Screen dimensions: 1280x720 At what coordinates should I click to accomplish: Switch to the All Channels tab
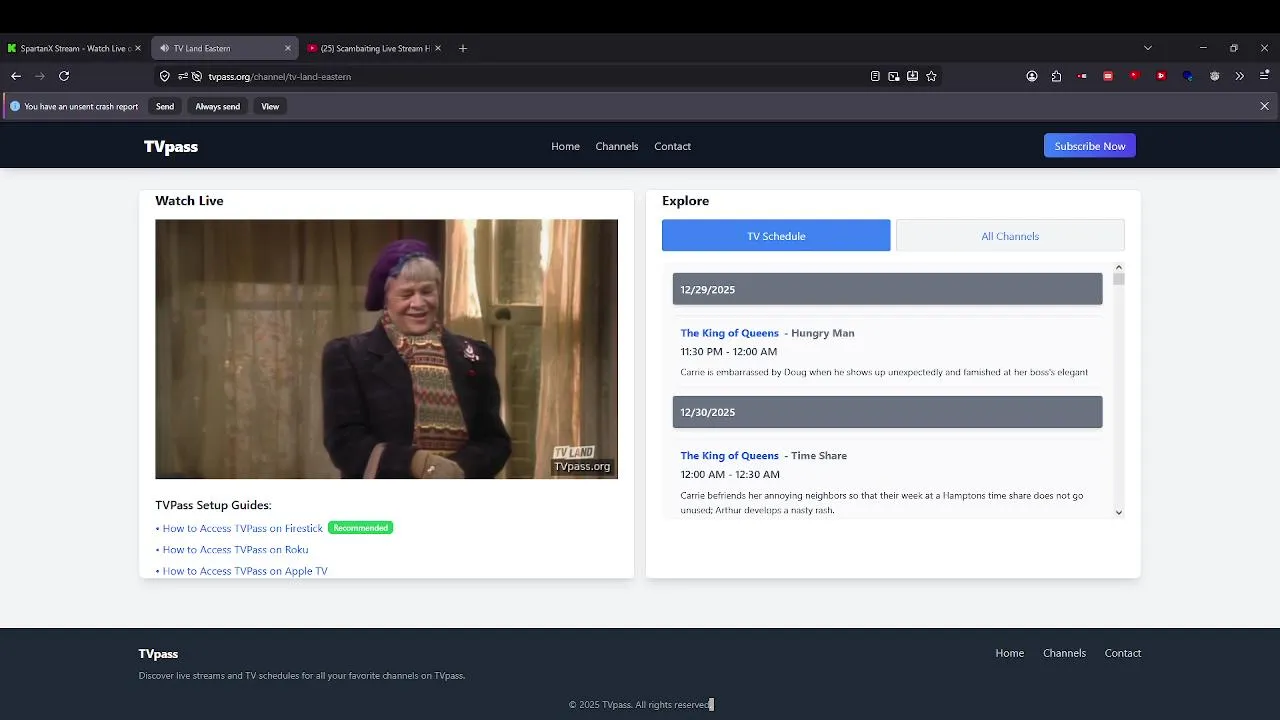pyautogui.click(x=1010, y=236)
